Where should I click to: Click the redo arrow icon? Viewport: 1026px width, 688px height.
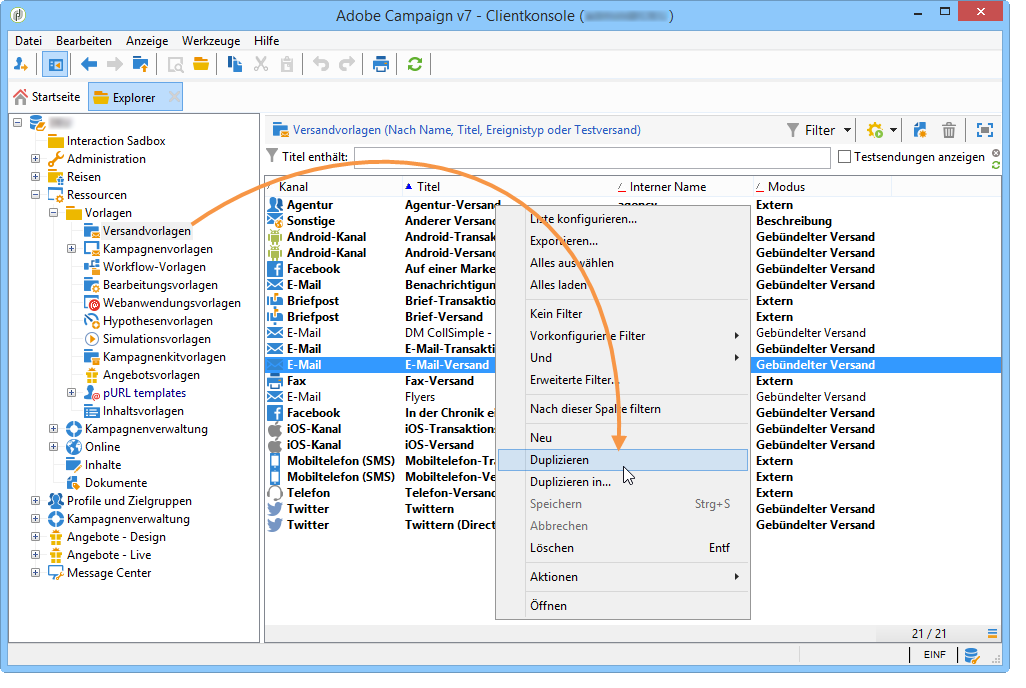point(347,65)
